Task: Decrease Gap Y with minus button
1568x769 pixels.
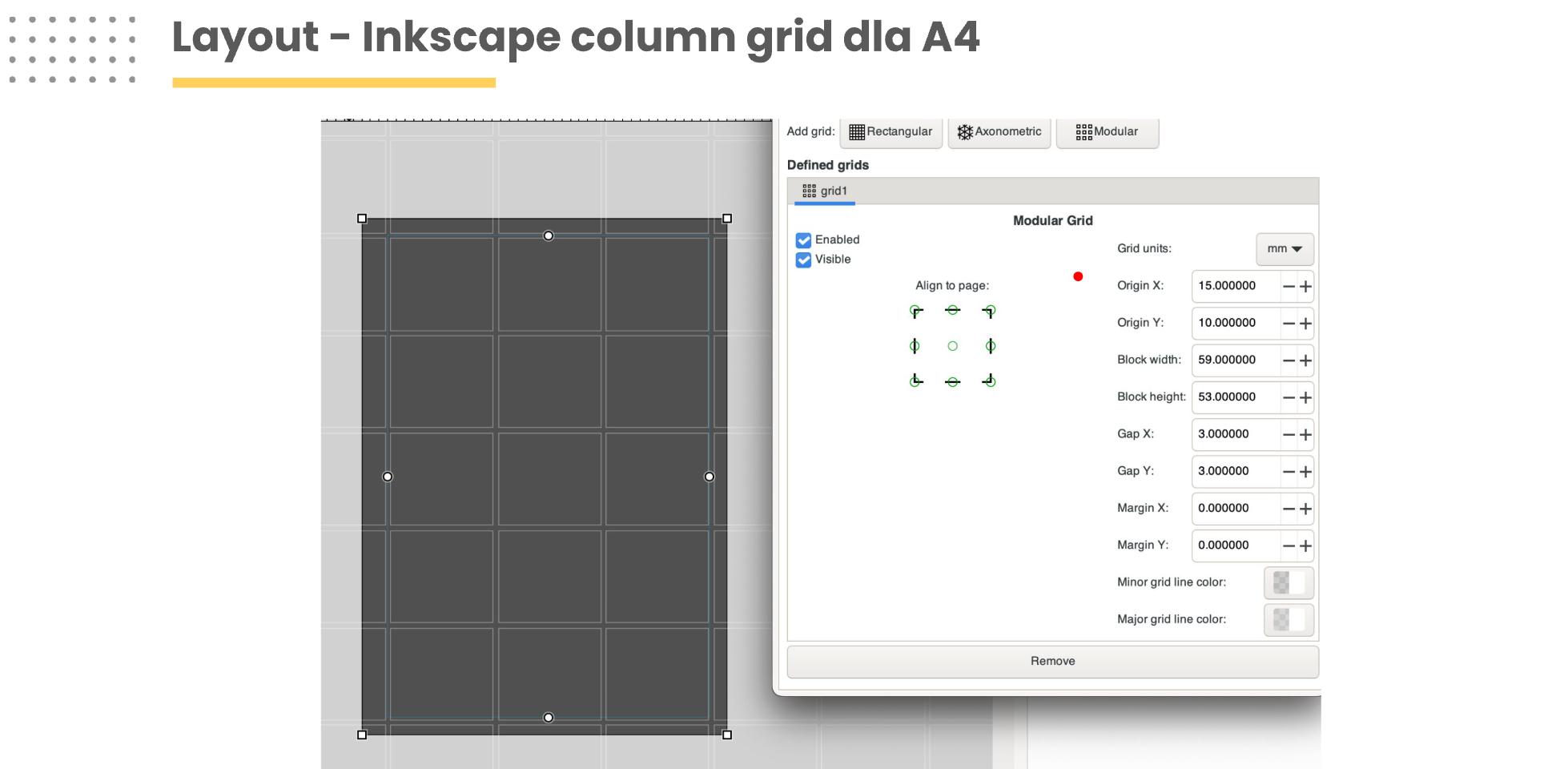Action: [x=1289, y=472]
